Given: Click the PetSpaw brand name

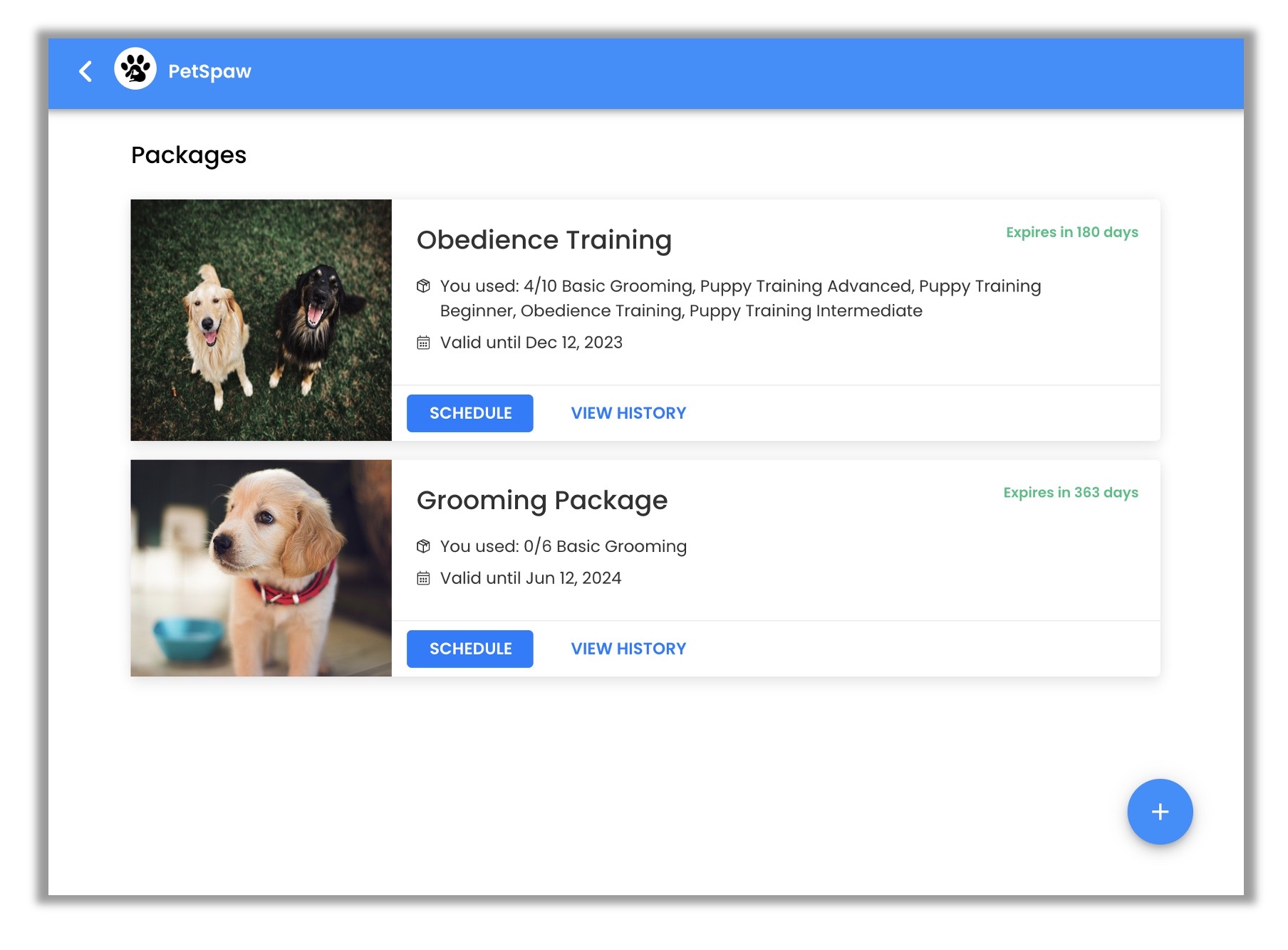Looking at the screenshot, I should coord(209,71).
